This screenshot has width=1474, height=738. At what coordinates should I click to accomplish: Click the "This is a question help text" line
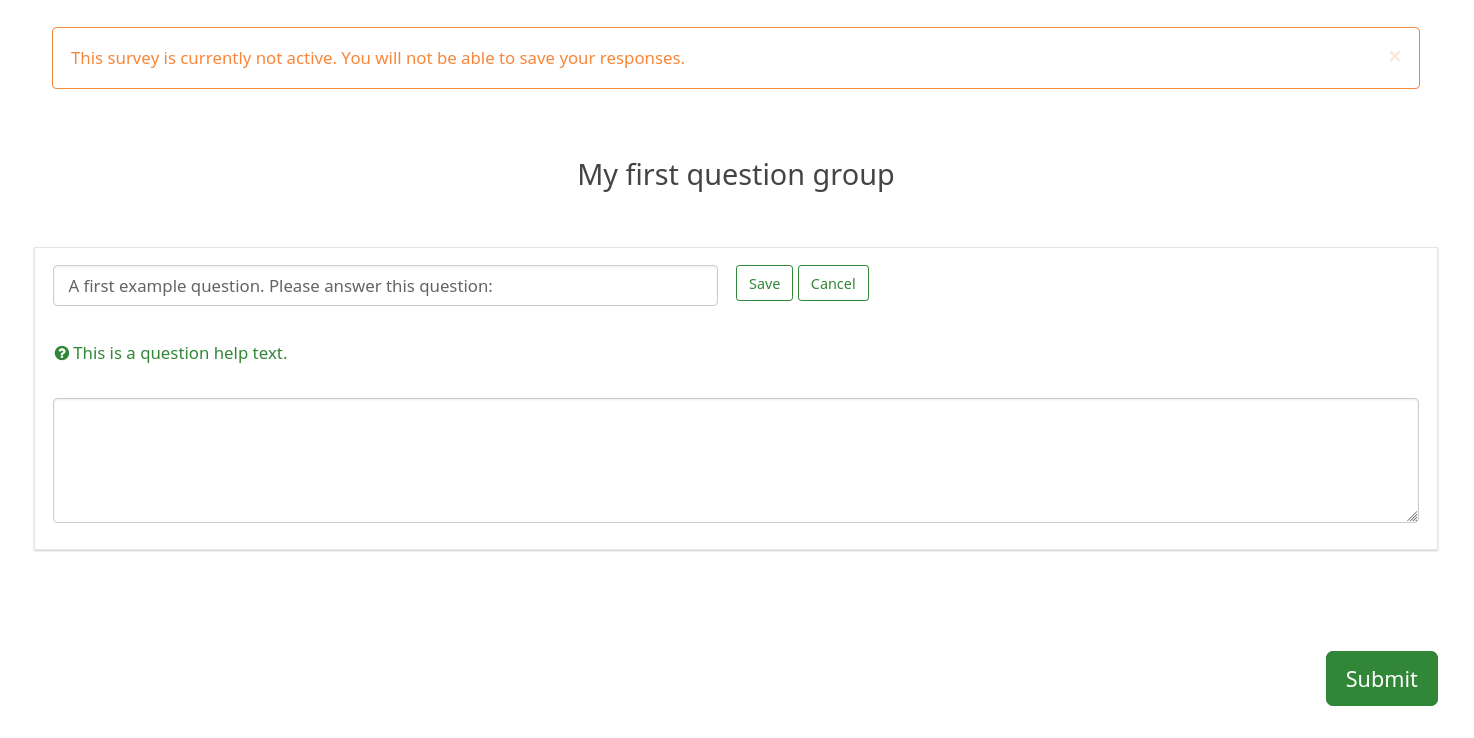tap(180, 353)
